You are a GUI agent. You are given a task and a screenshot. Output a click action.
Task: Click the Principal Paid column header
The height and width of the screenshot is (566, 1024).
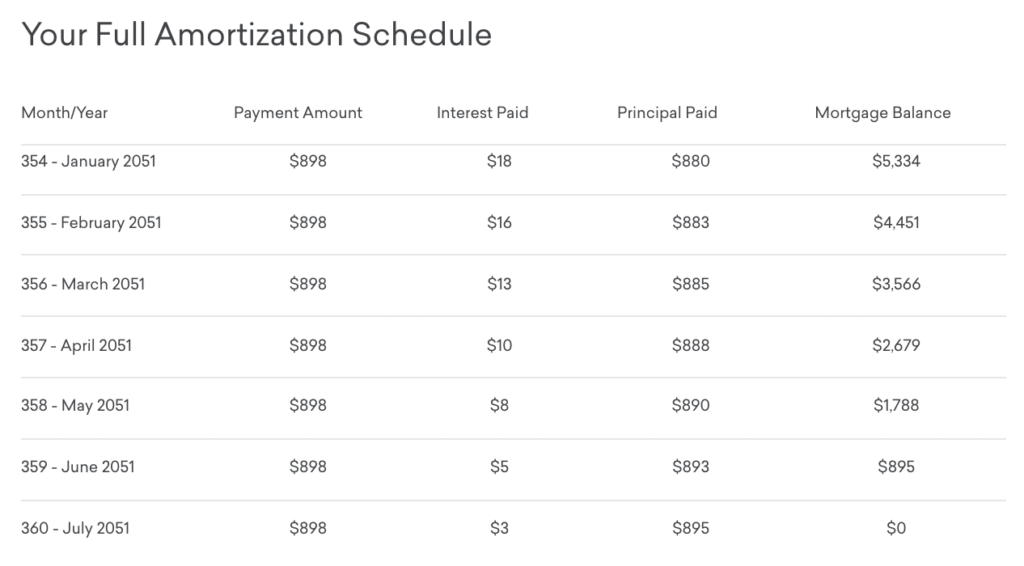click(x=667, y=113)
